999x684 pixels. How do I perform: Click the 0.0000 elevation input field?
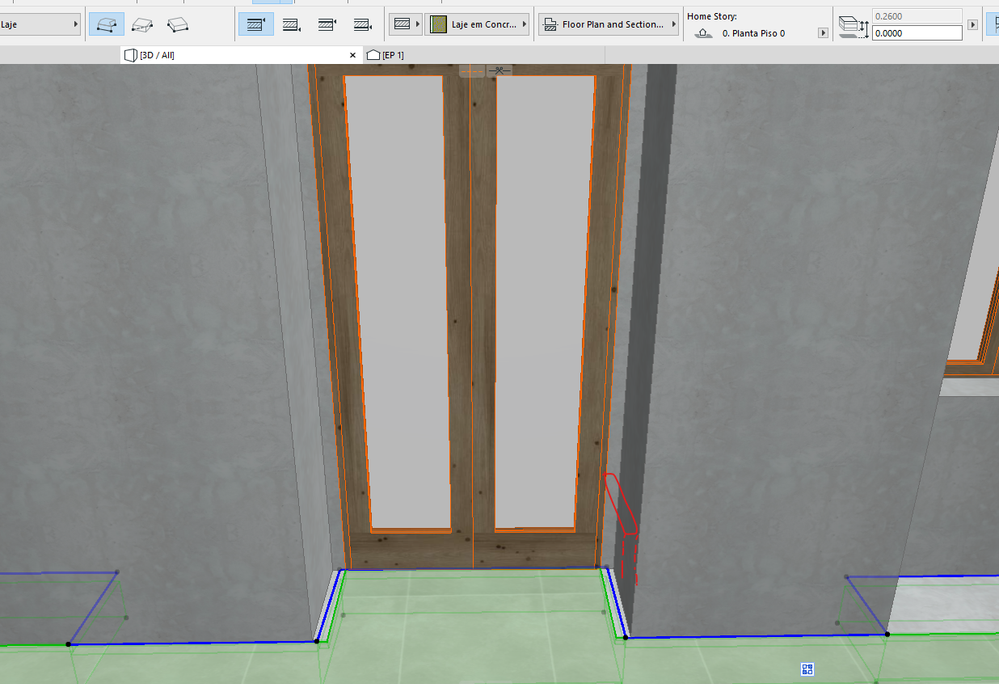(x=917, y=33)
